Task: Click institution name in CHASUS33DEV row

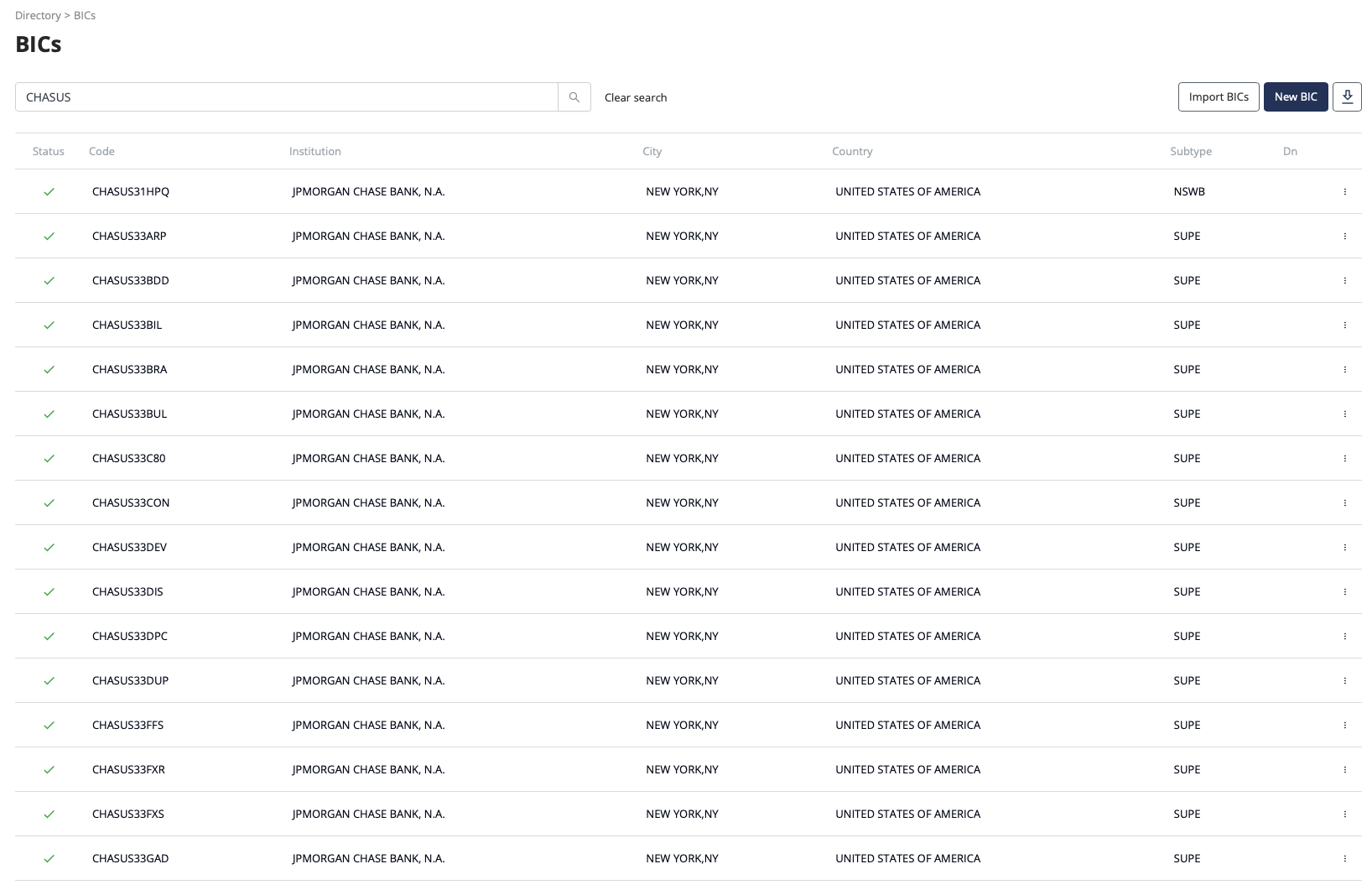Action: click(369, 548)
